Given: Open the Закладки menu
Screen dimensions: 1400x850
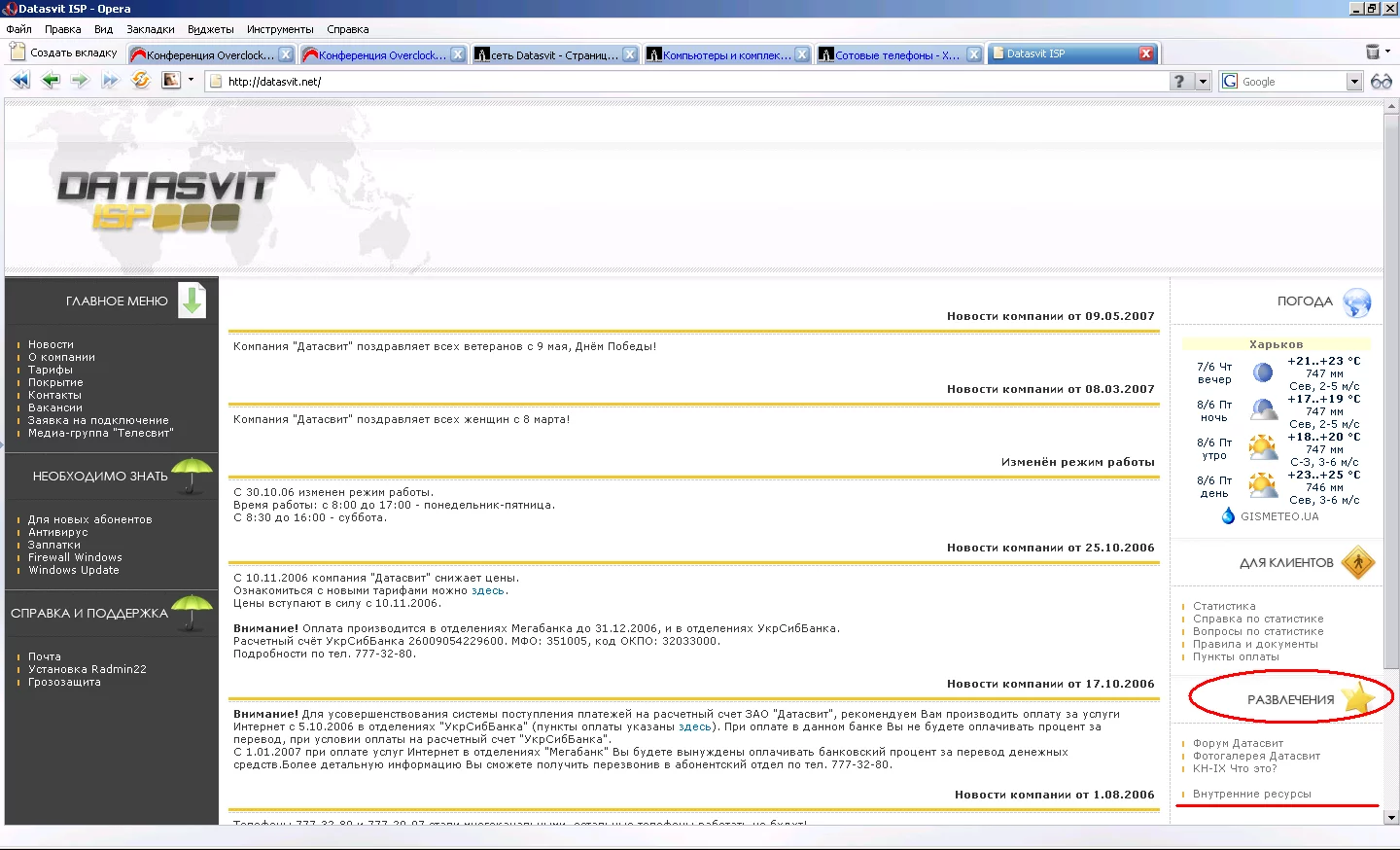Looking at the screenshot, I should tap(151, 29).
